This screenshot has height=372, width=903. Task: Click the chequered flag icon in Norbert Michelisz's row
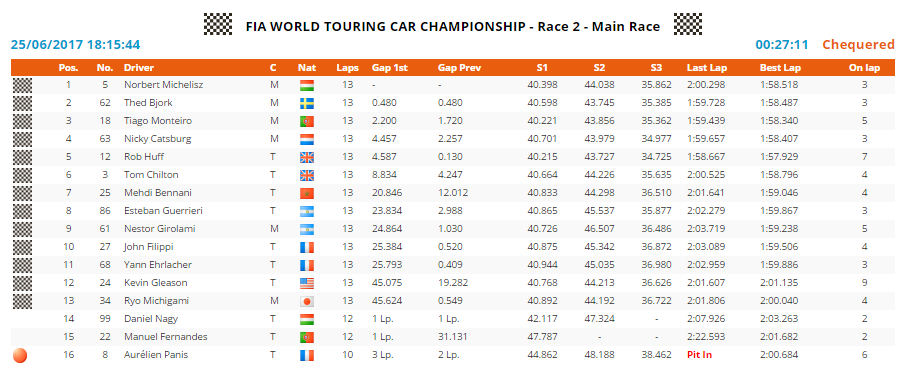click(x=22, y=85)
